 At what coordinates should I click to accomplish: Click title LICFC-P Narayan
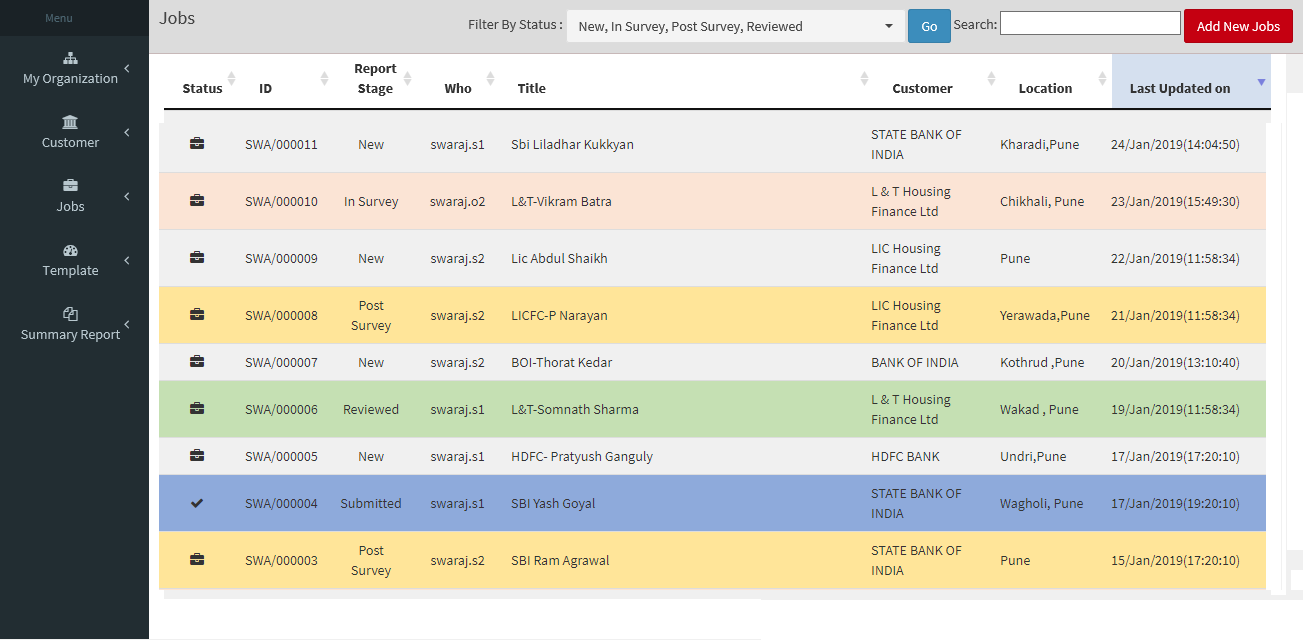(559, 315)
